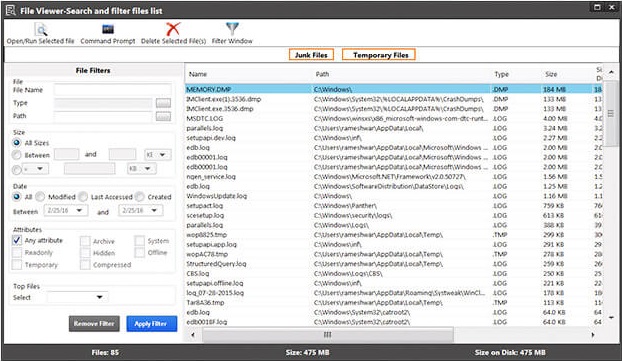Click the horizontal scrollbar thumb
Screen dimensions: 622x361
[328, 335]
